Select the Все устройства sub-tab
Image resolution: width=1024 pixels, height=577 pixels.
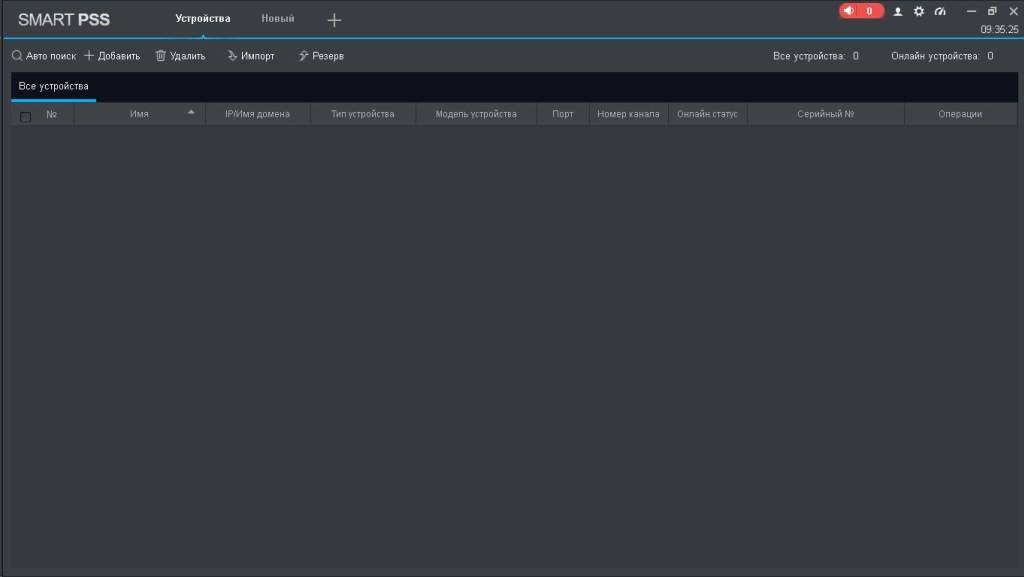(54, 87)
